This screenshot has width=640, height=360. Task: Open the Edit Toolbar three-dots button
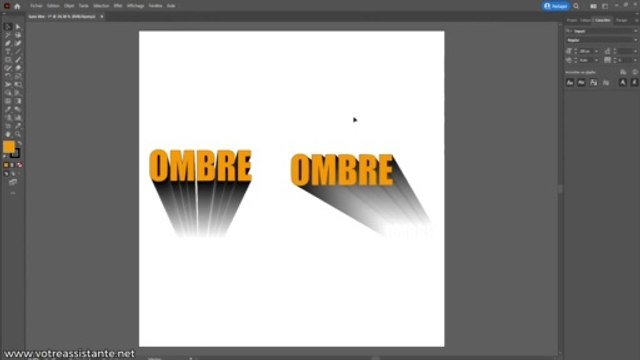click(13, 193)
